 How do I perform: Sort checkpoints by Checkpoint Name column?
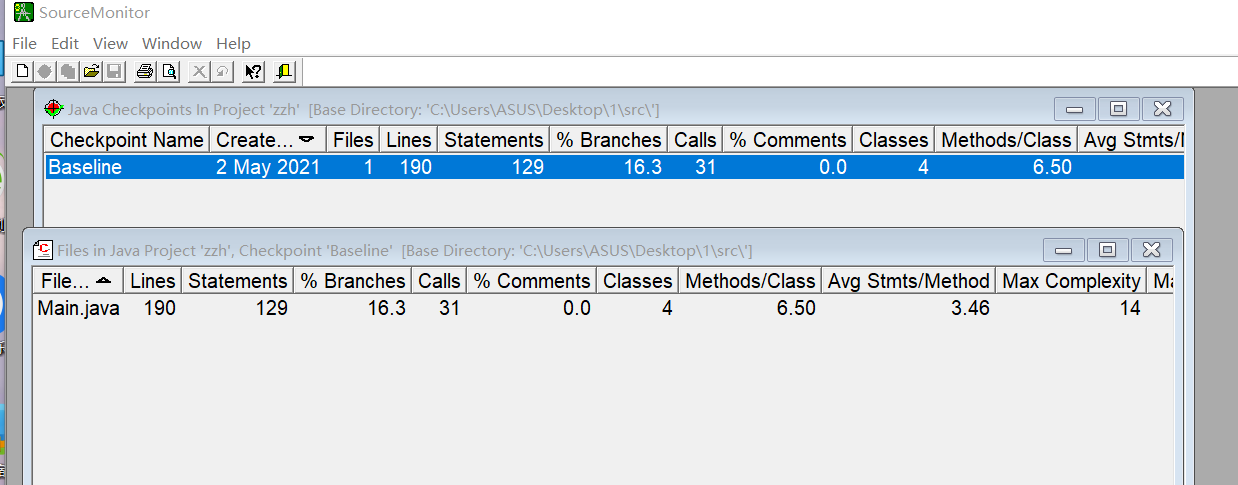127,140
